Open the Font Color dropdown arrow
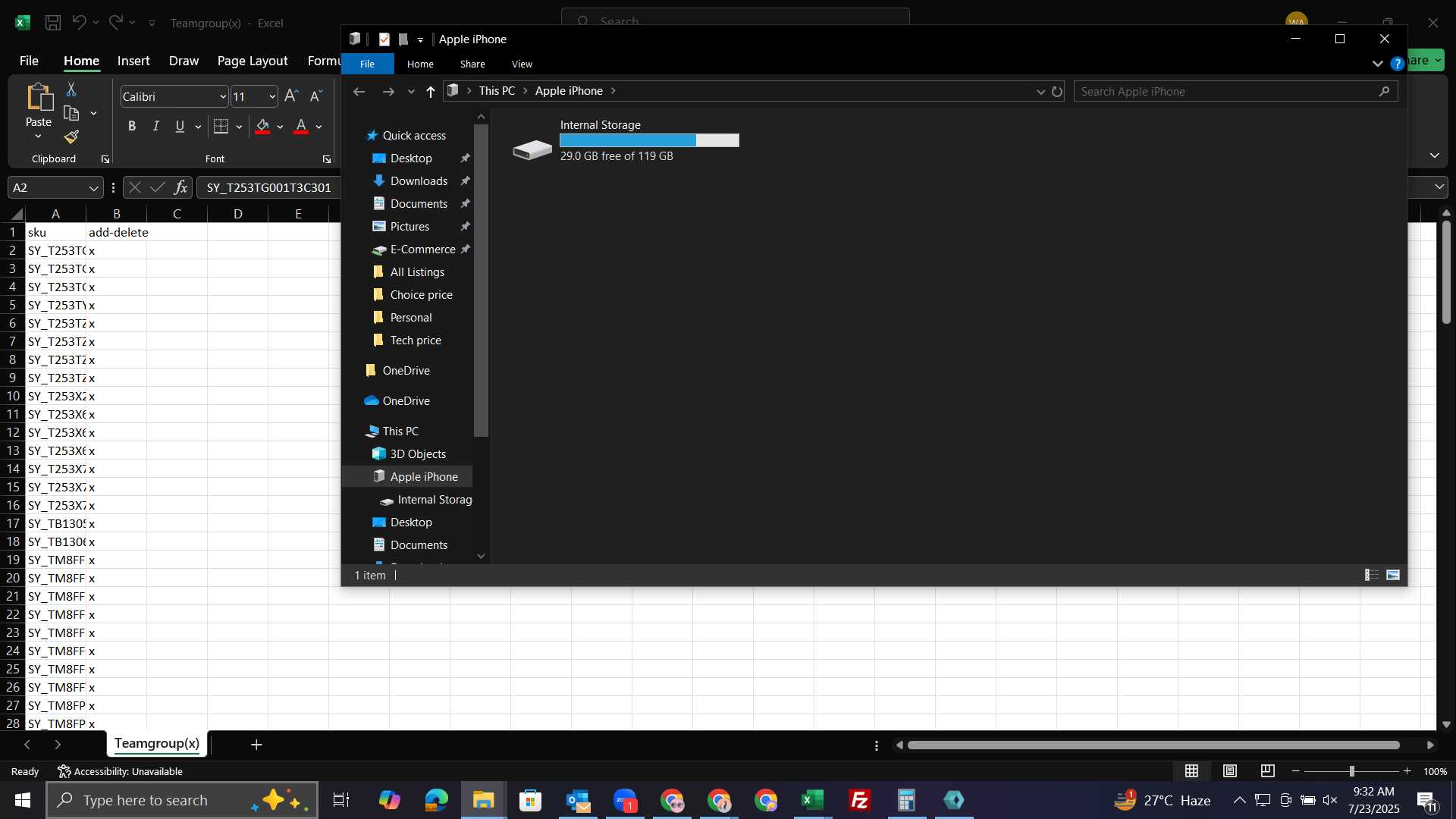This screenshot has width=1456, height=819. (319, 127)
